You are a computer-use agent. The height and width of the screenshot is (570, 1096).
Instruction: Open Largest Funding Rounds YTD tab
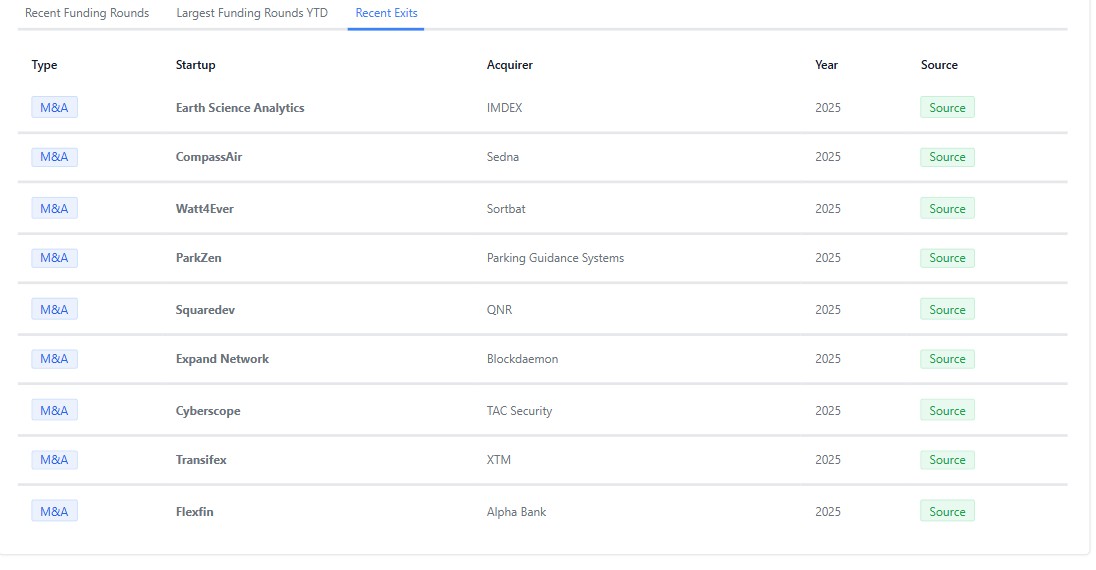[x=252, y=13]
